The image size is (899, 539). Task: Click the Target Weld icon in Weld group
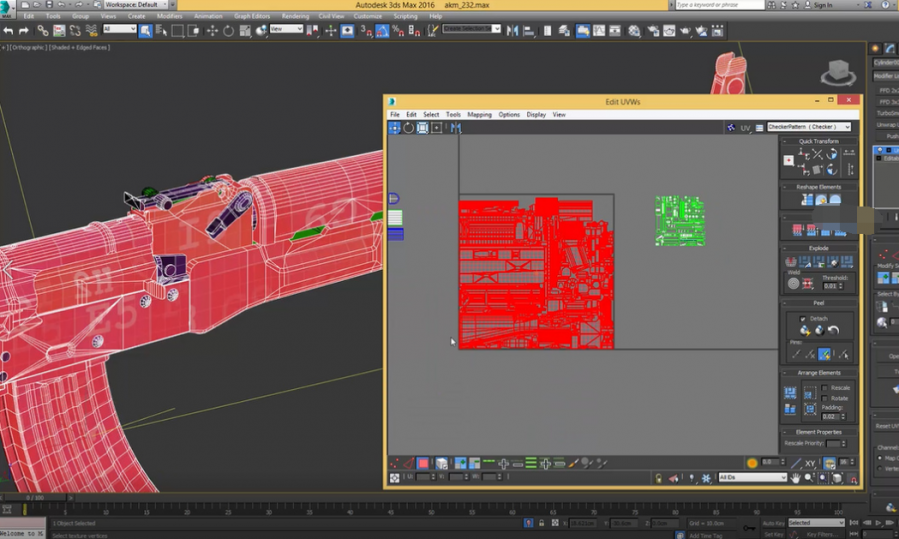[x=794, y=283]
